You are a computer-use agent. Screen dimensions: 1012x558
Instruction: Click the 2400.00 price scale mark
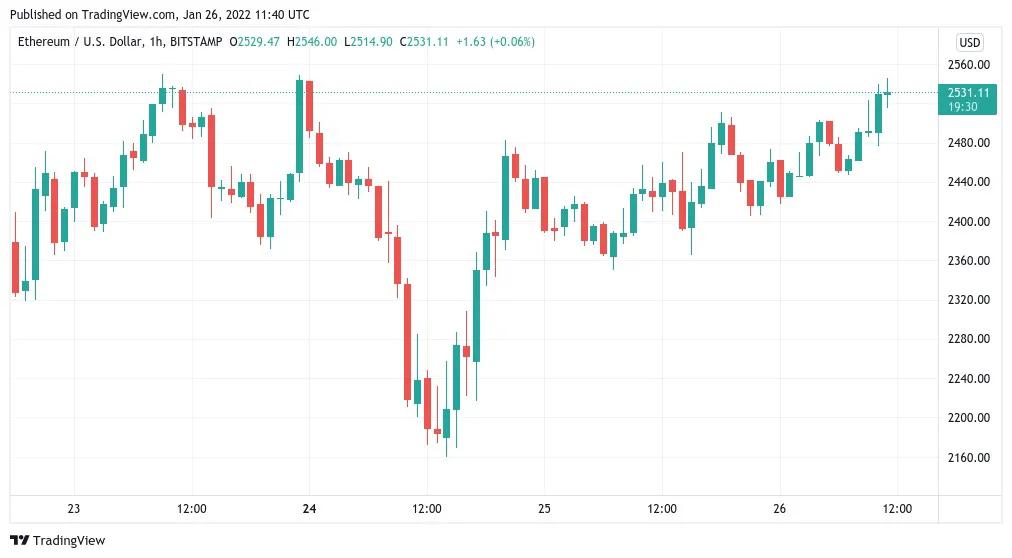coord(968,222)
